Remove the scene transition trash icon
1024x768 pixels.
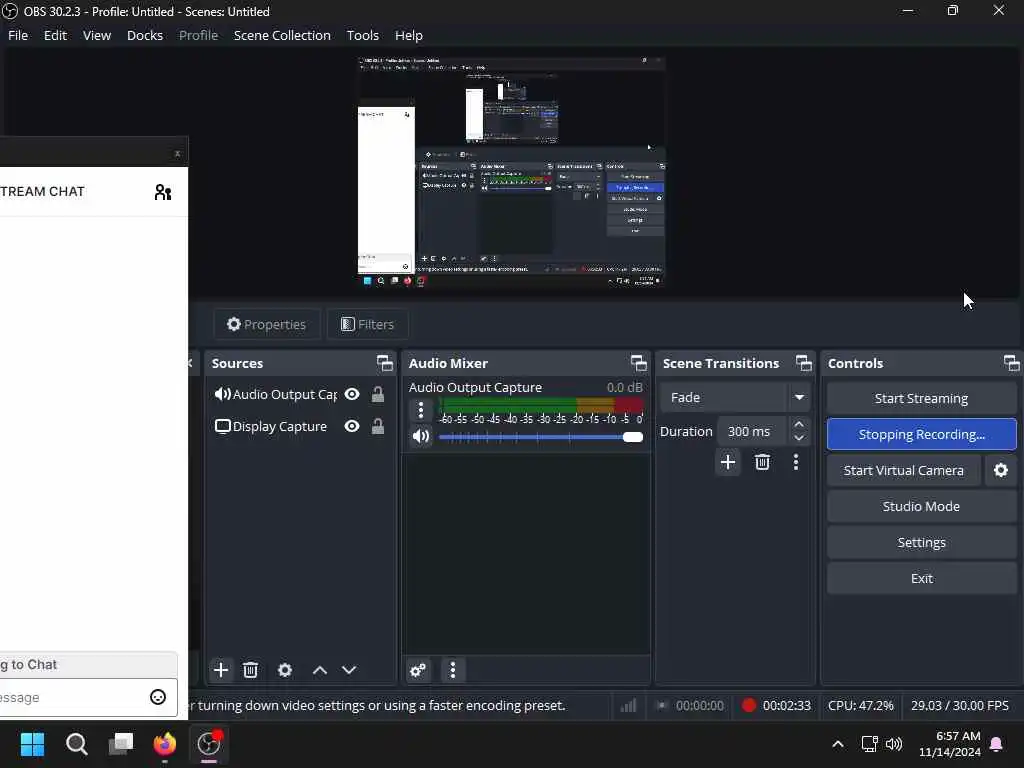762,462
